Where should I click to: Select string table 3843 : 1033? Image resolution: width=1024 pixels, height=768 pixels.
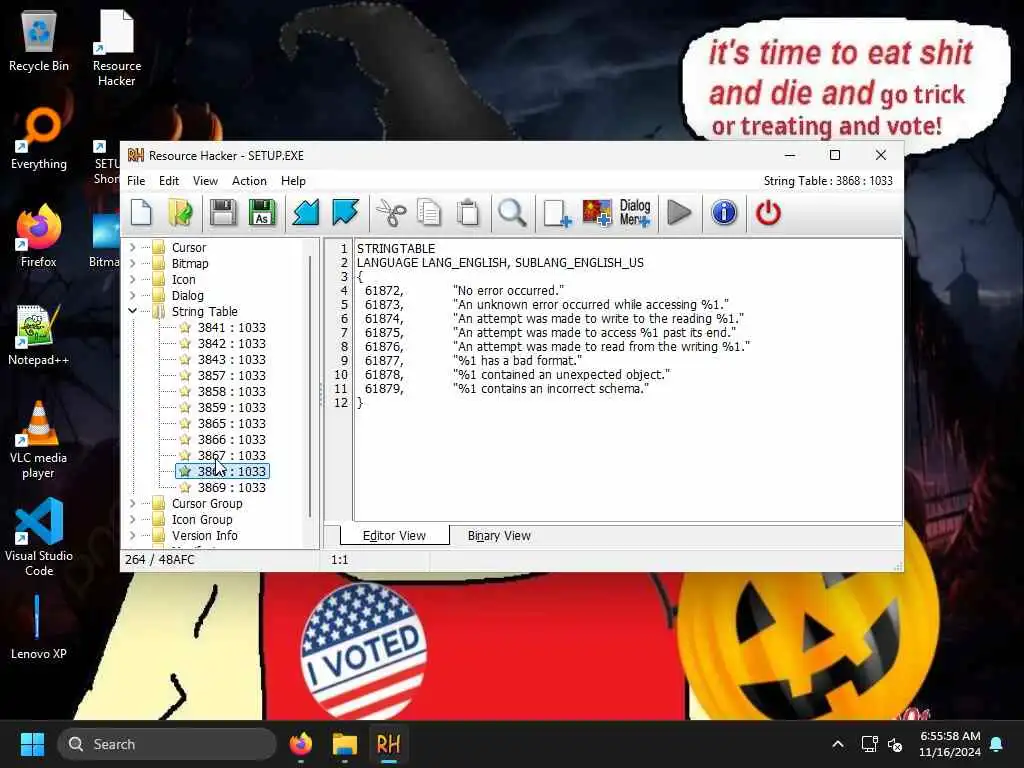pyautogui.click(x=231, y=360)
